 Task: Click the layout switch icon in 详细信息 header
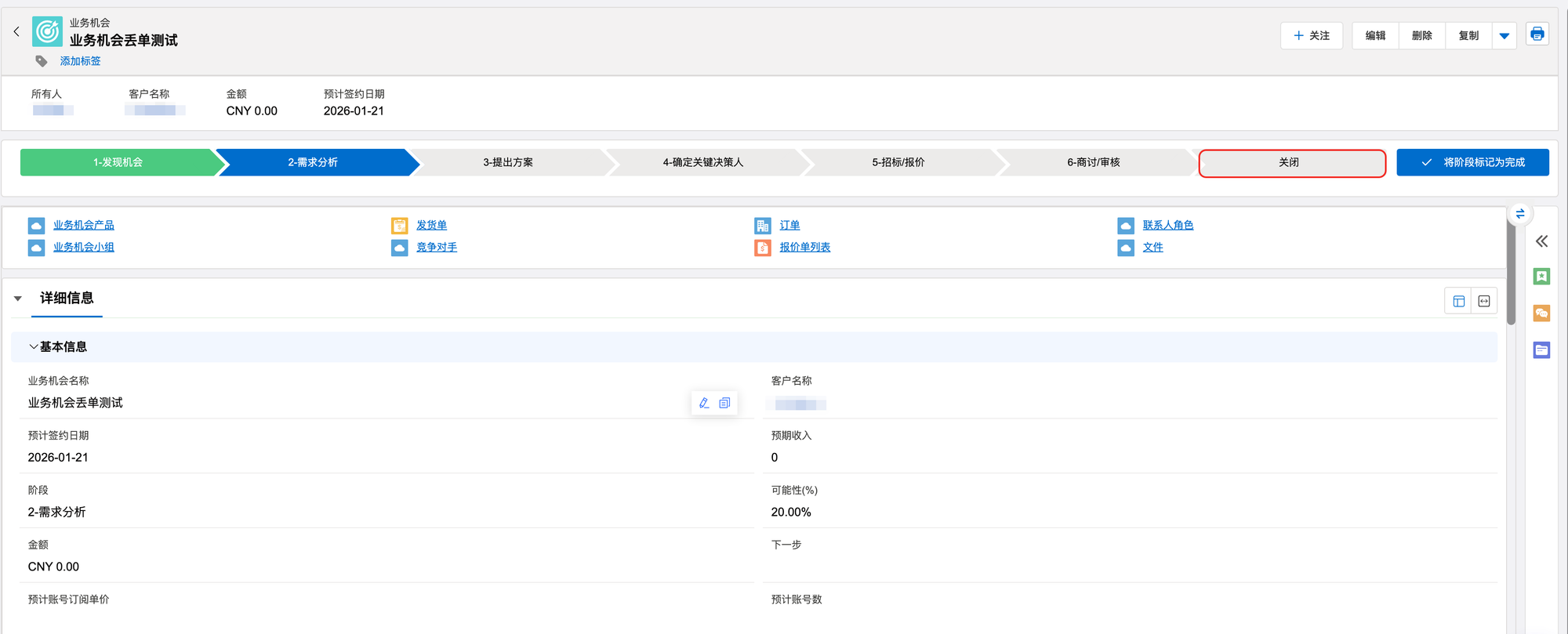(1458, 301)
